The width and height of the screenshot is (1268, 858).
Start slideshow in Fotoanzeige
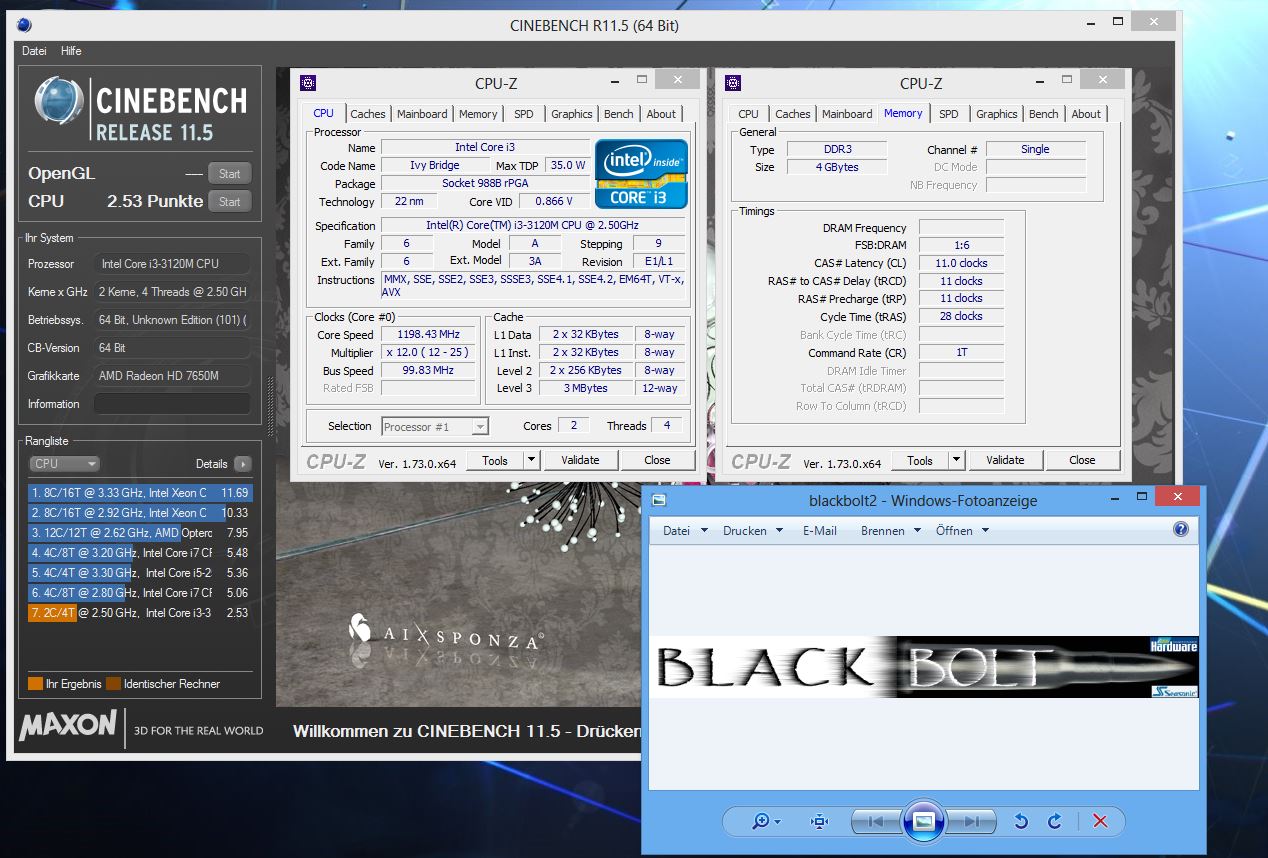coord(924,821)
